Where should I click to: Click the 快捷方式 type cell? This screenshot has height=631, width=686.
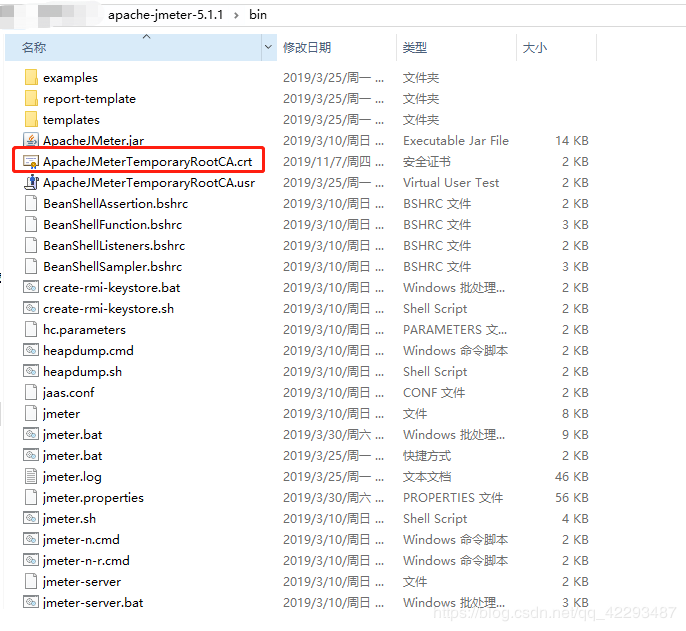pyautogui.click(x=427, y=456)
